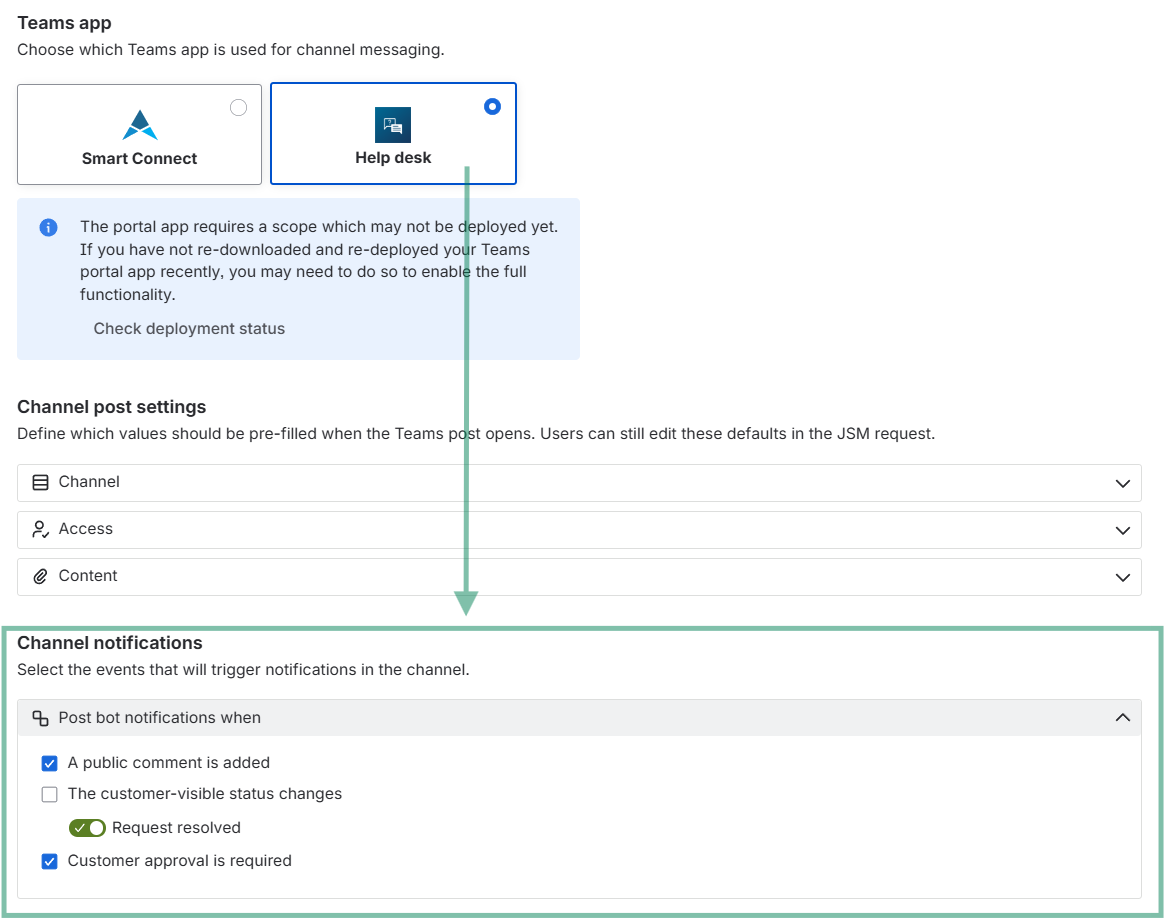Viewport: 1164px width, 918px height.
Task: Expand the Content section chevron
Action: 1122,577
